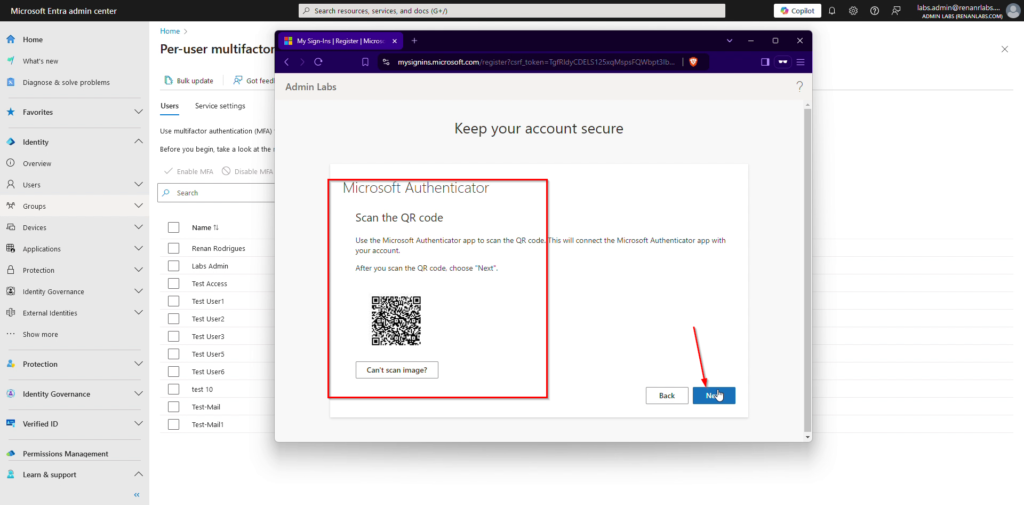Click the Back button in dialog
Screen dimensions: 1024x505
point(667,395)
